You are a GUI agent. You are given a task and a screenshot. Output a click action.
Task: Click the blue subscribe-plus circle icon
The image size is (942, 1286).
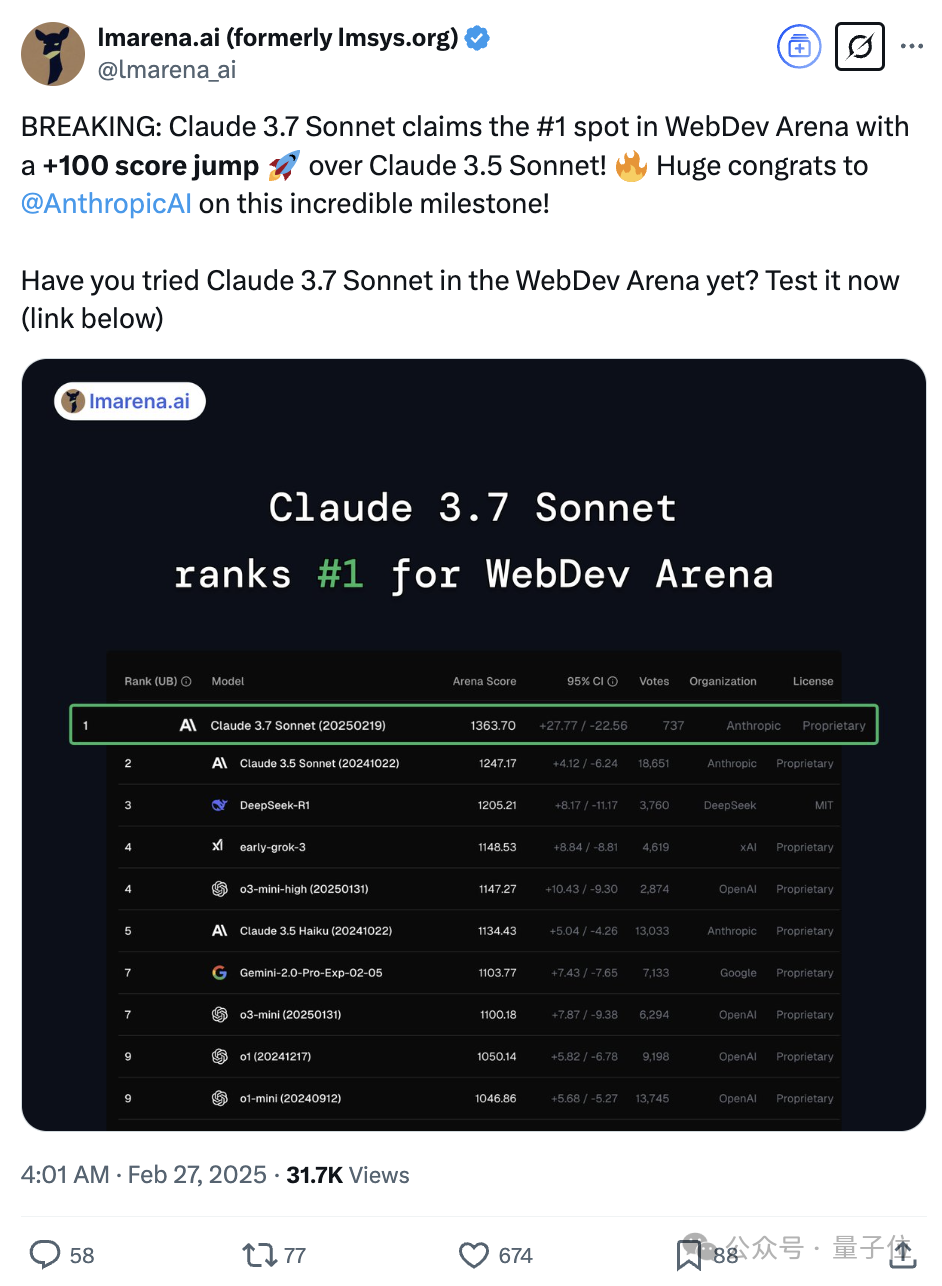(799, 46)
